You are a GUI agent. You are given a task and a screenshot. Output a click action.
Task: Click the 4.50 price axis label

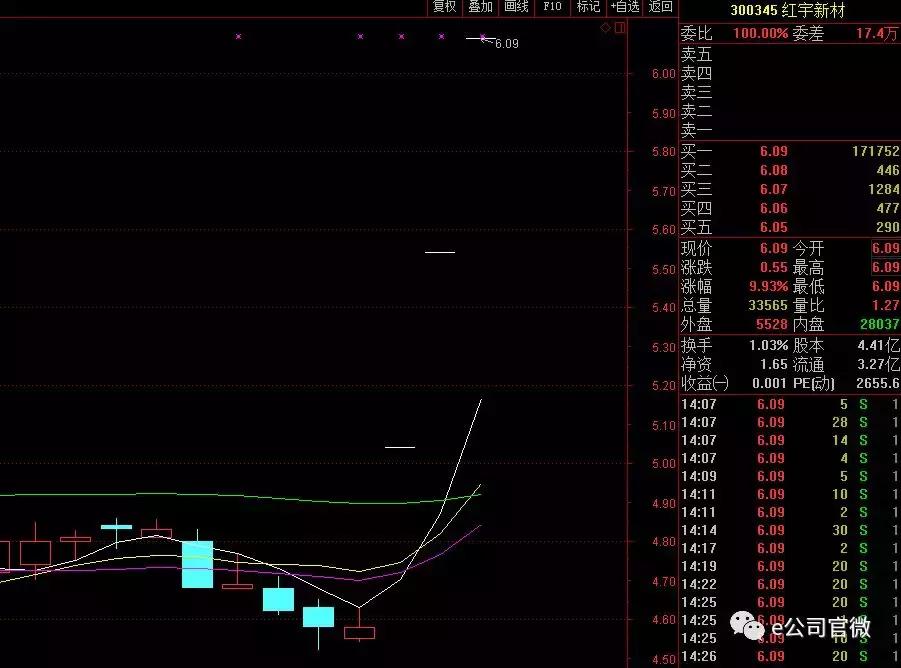pos(663,659)
